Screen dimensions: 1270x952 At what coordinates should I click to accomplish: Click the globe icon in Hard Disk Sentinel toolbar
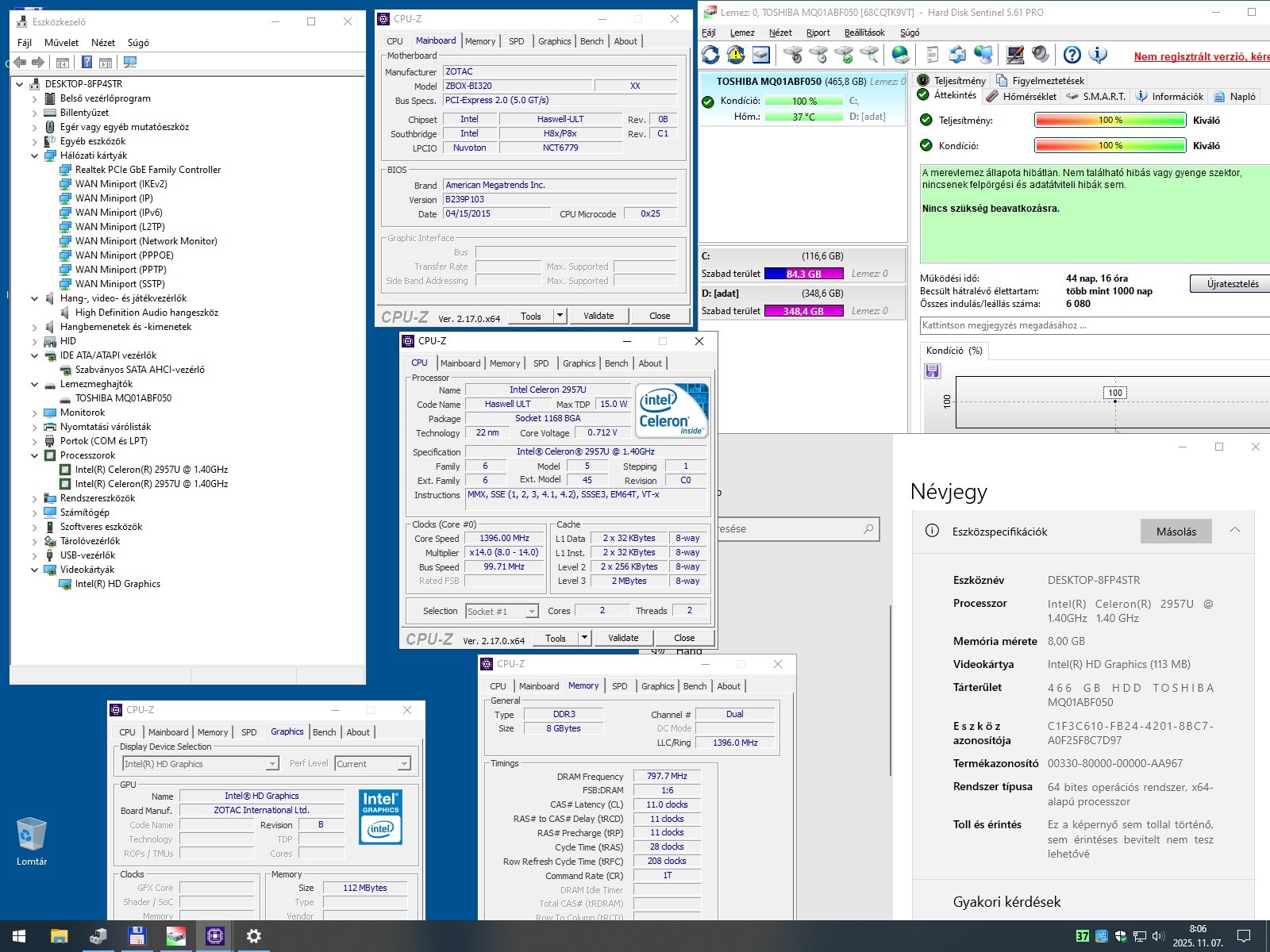point(900,55)
